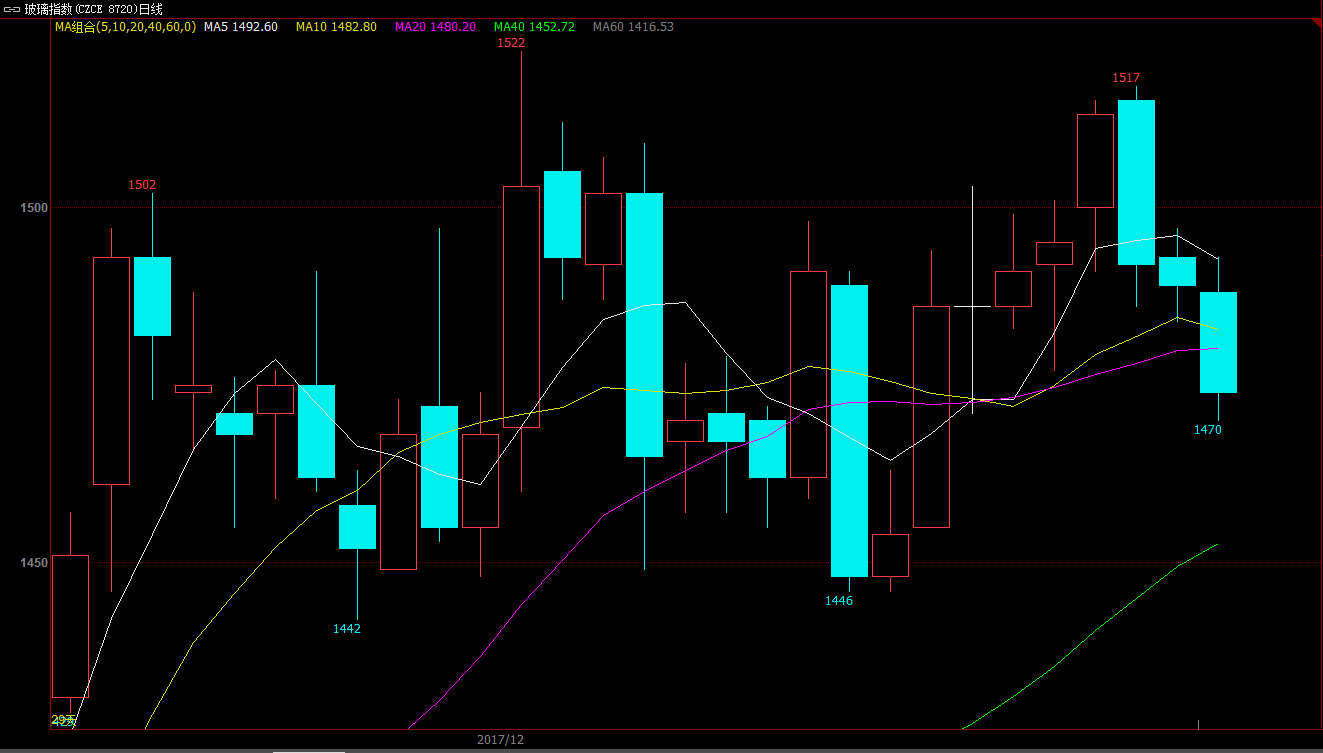1323x753 pixels.
Task: Click the 1442 low price label
Action: point(347,629)
